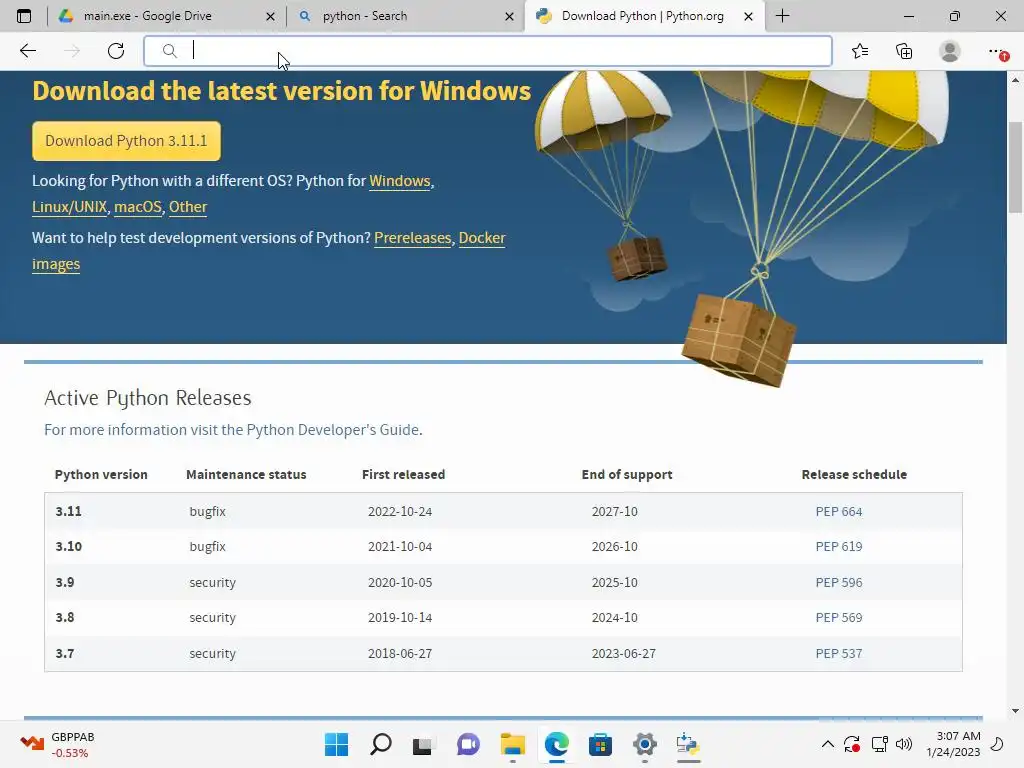Open the clock showing 3:07 AM

coord(953,744)
